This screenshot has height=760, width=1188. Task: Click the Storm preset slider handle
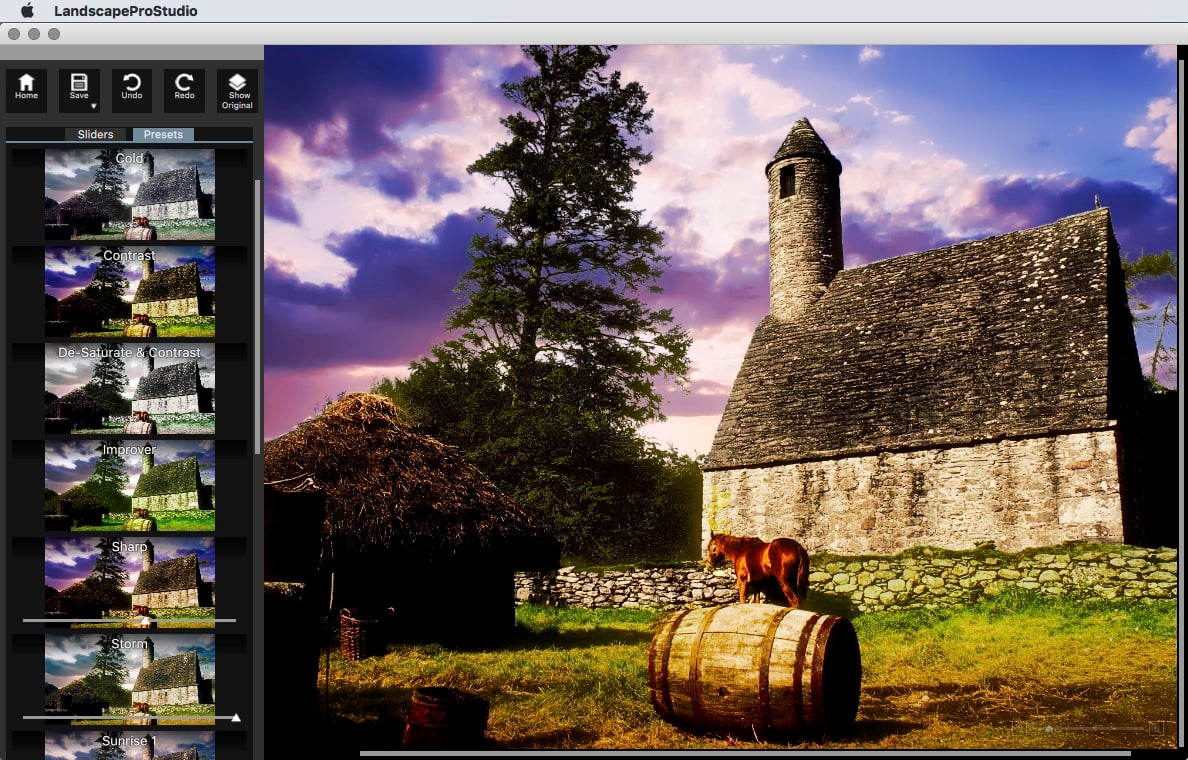[236, 717]
